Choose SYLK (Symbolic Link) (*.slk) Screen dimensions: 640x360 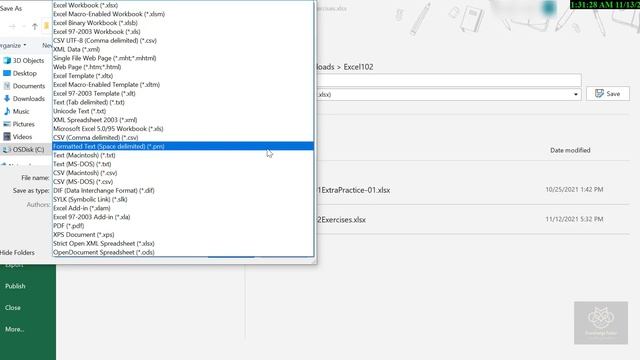click(x=183, y=199)
